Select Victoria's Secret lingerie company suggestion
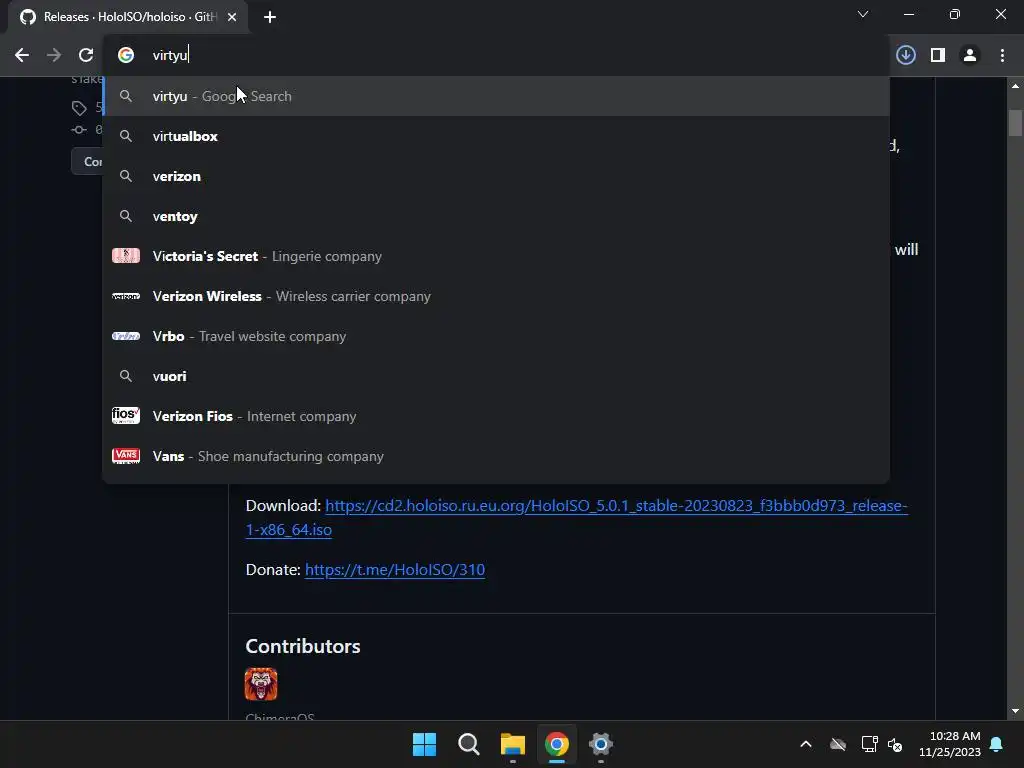The width and height of the screenshot is (1024, 768). [496, 256]
